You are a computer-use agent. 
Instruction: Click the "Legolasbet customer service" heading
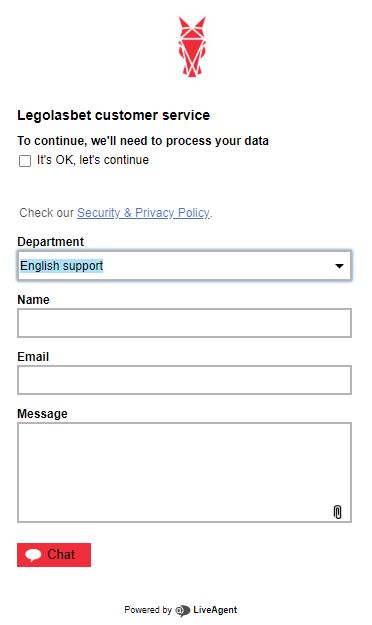point(113,115)
